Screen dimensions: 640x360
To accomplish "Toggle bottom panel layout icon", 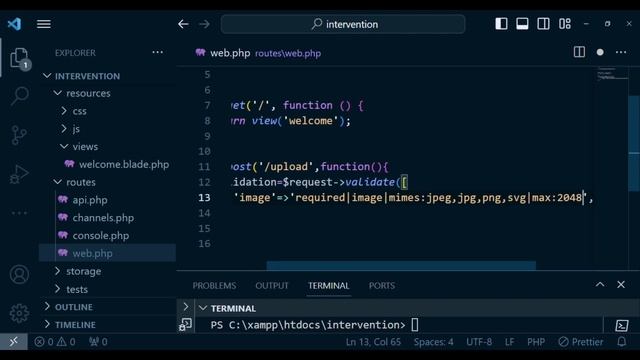I will [x=522, y=24].
